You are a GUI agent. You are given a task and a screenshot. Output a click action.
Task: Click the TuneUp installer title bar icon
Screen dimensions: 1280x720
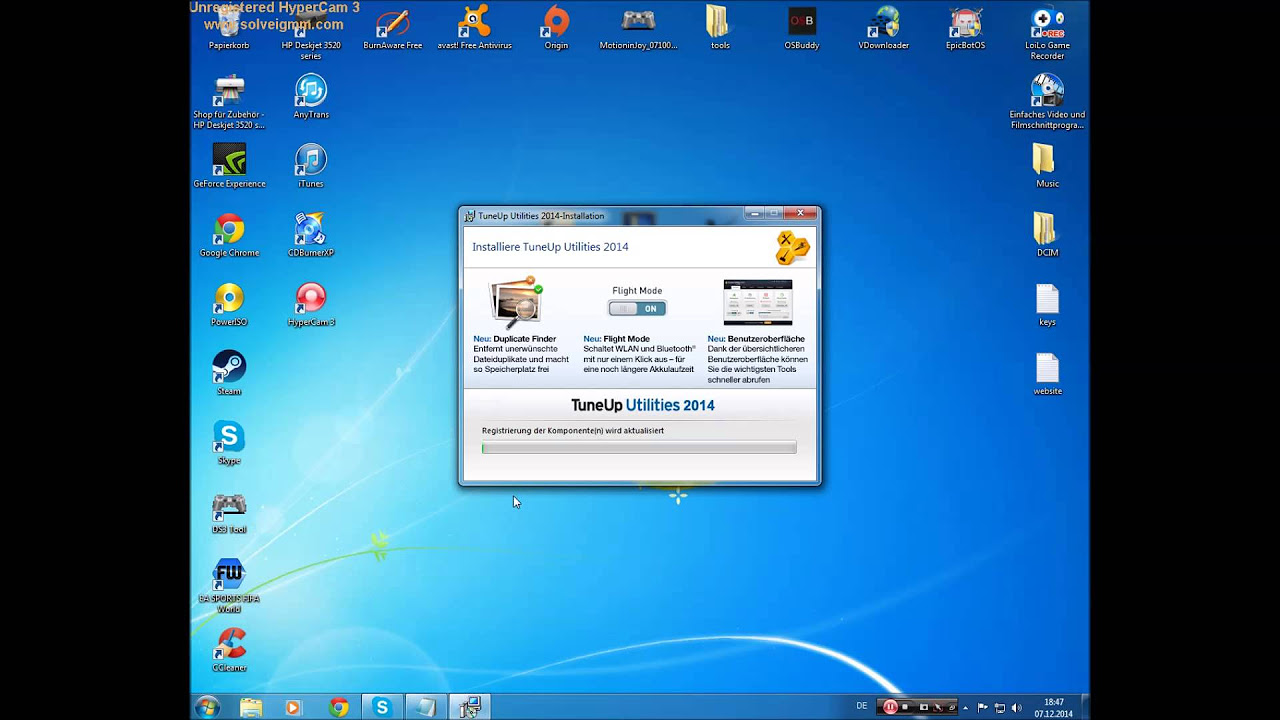[x=470, y=215]
